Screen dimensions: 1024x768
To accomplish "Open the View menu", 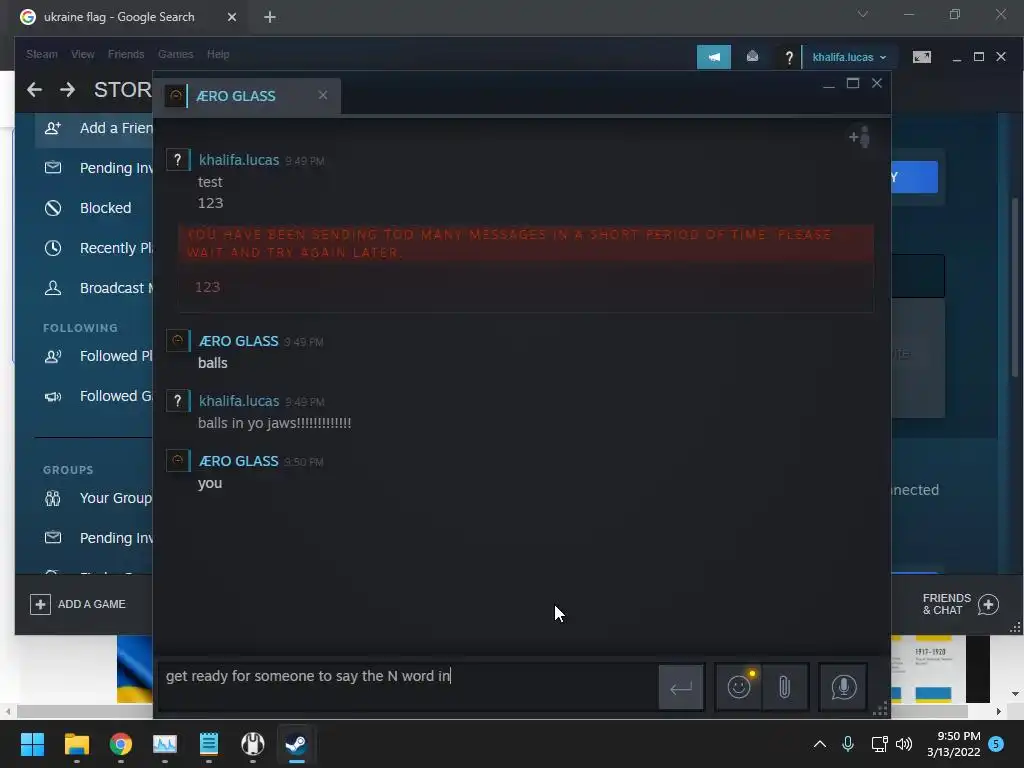I will click(x=82, y=54).
